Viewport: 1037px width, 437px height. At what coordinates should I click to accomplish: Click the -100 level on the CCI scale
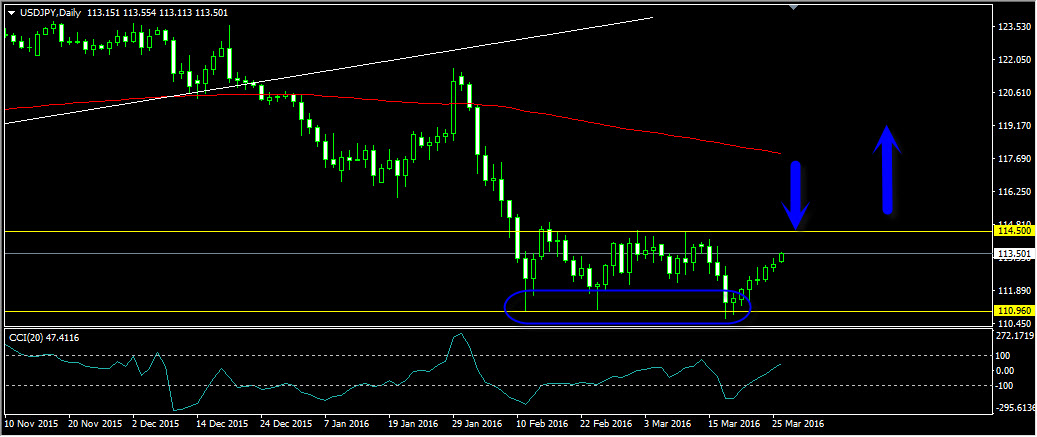(x=1007, y=385)
